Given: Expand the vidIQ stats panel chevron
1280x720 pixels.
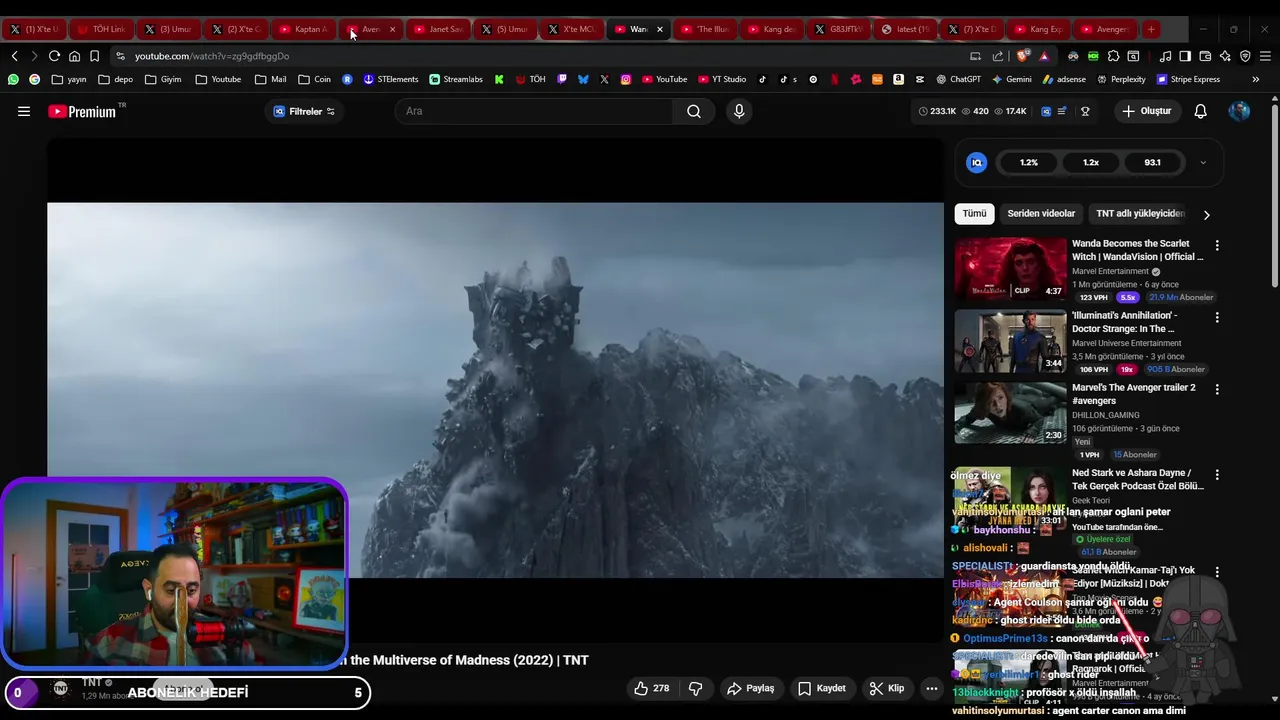Looking at the screenshot, I should pos(1203,162).
